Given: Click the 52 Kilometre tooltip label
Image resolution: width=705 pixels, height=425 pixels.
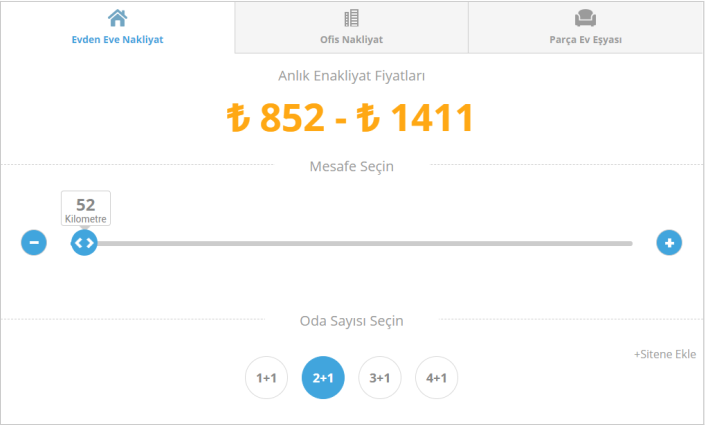Looking at the screenshot, I should tap(86, 208).
